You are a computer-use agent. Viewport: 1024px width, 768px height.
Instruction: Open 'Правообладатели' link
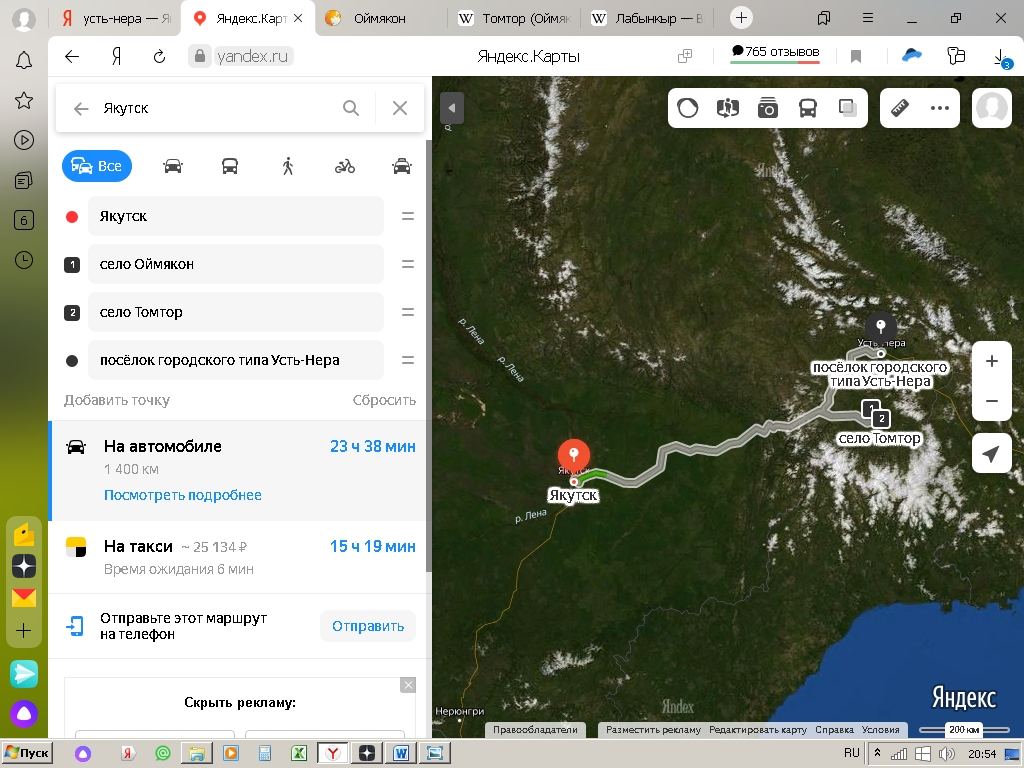pos(535,729)
